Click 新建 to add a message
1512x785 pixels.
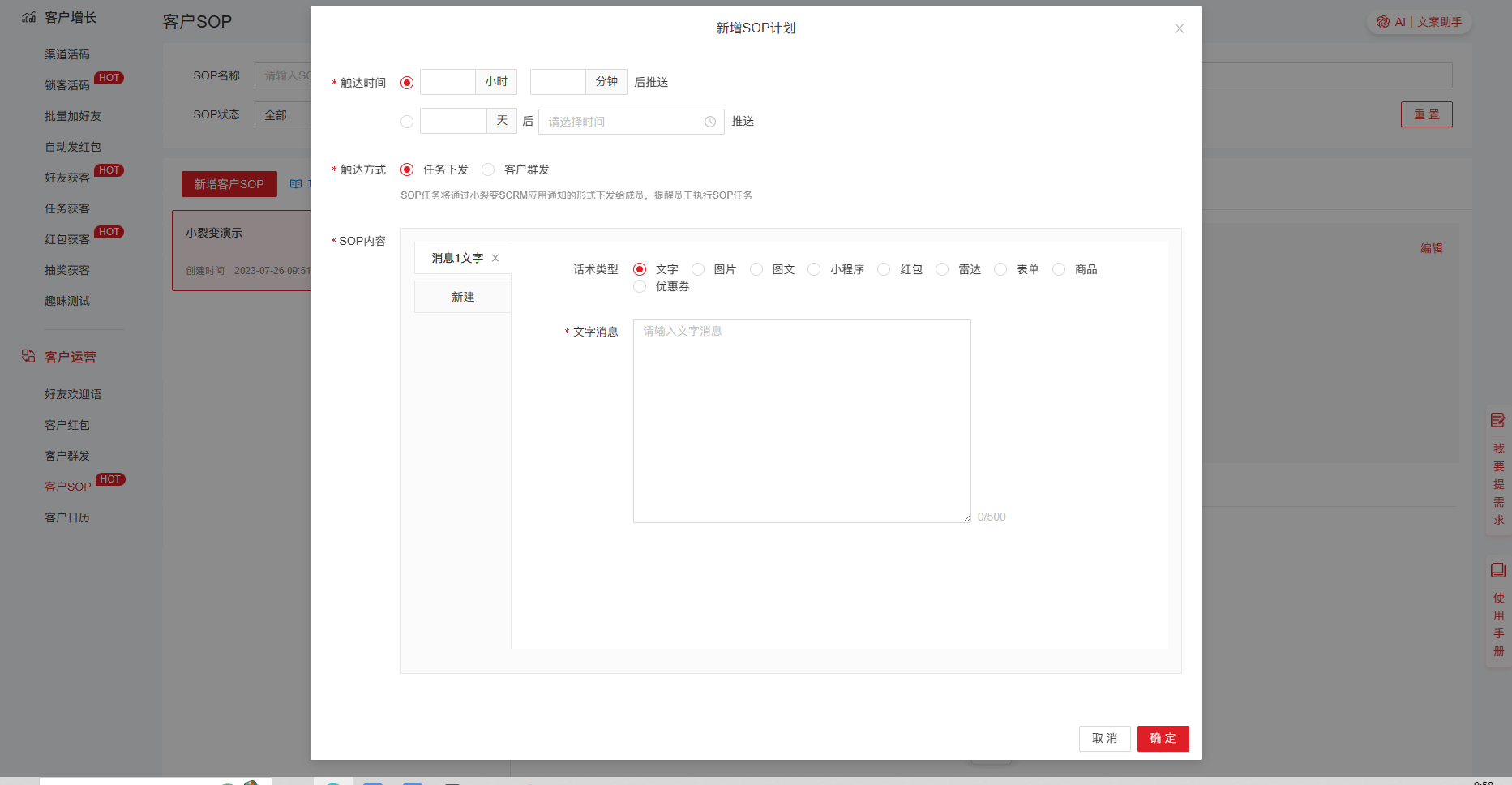point(462,297)
